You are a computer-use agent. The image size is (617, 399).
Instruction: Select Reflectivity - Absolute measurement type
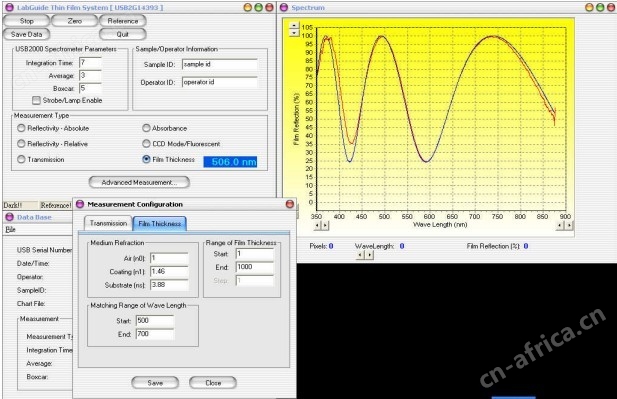pyautogui.click(x=21, y=128)
